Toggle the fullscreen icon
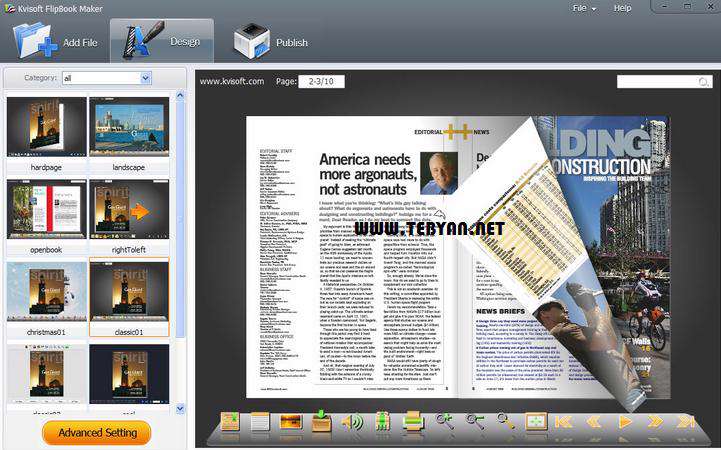This screenshot has width=721, height=450. (x=536, y=422)
